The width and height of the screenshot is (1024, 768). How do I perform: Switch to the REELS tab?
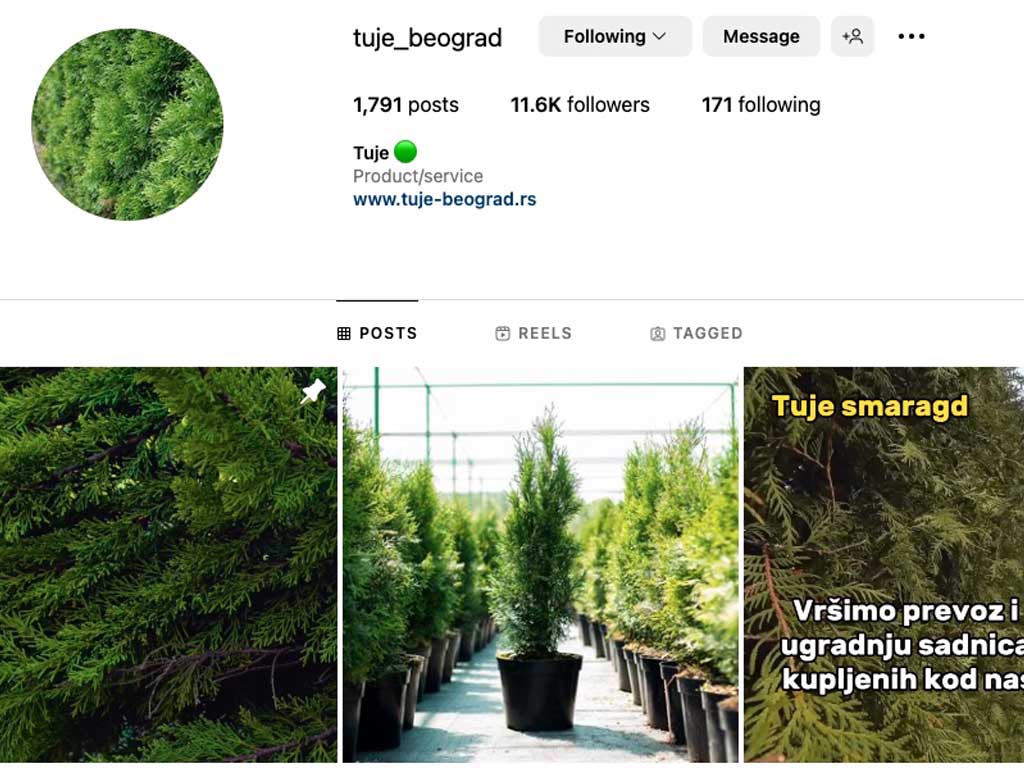click(534, 334)
